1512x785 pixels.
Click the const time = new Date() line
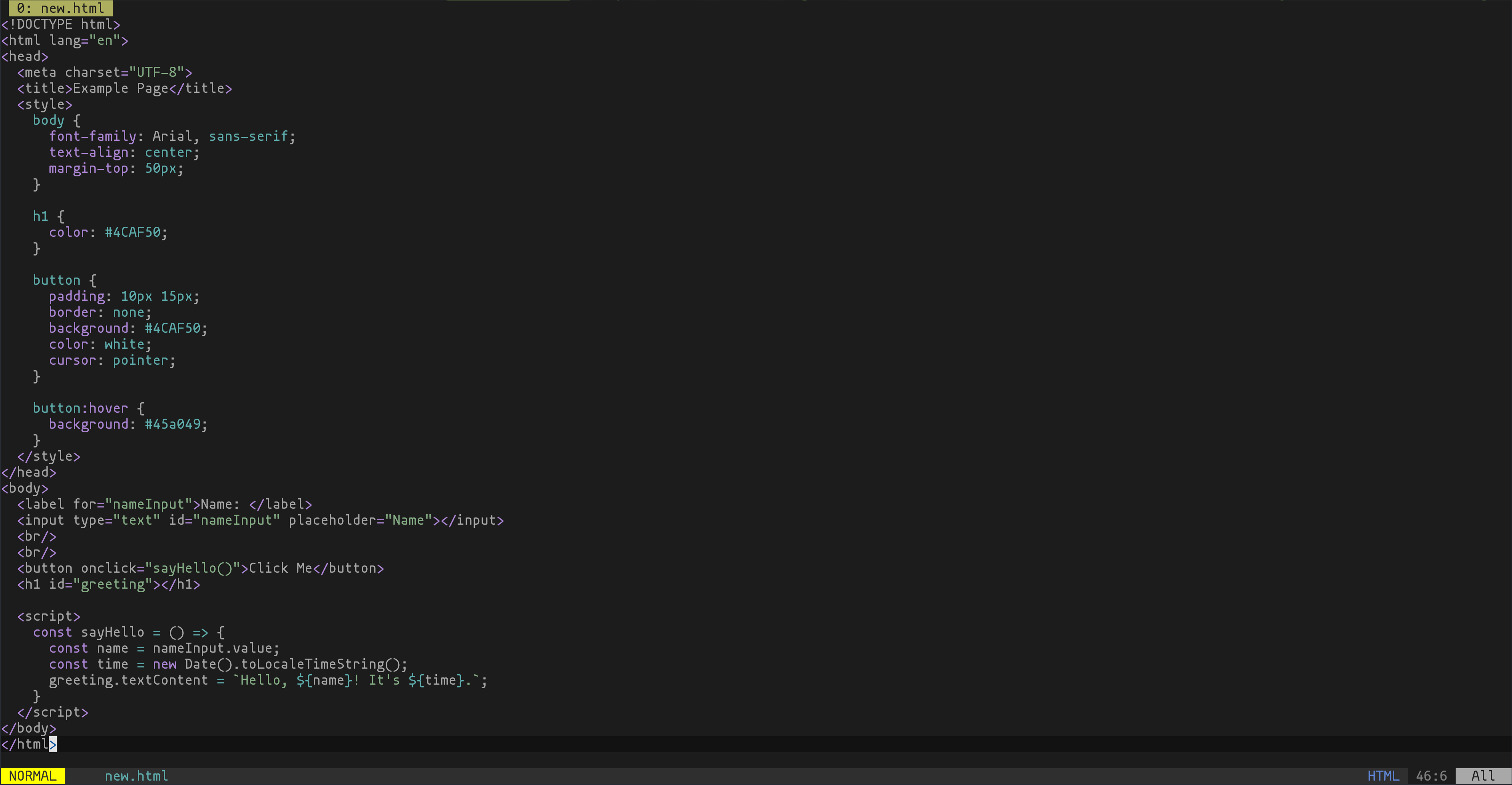[228, 664]
